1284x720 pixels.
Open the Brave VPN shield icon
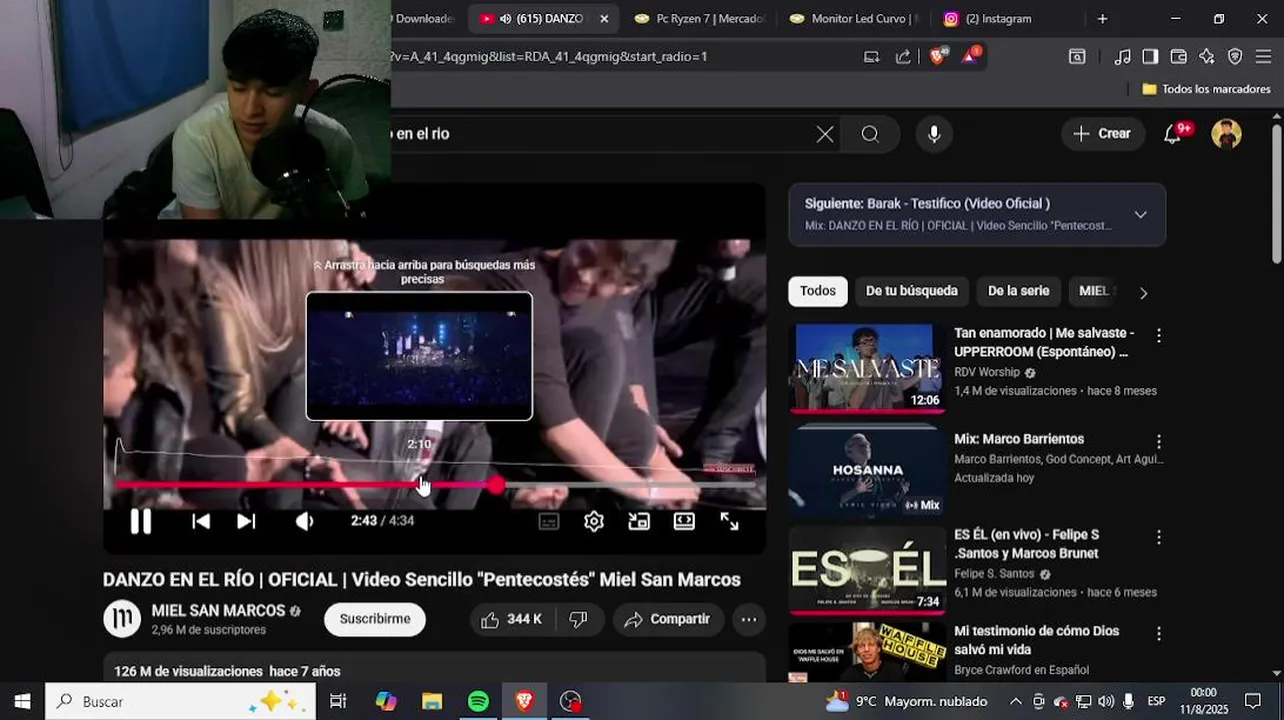[x=1235, y=57]
